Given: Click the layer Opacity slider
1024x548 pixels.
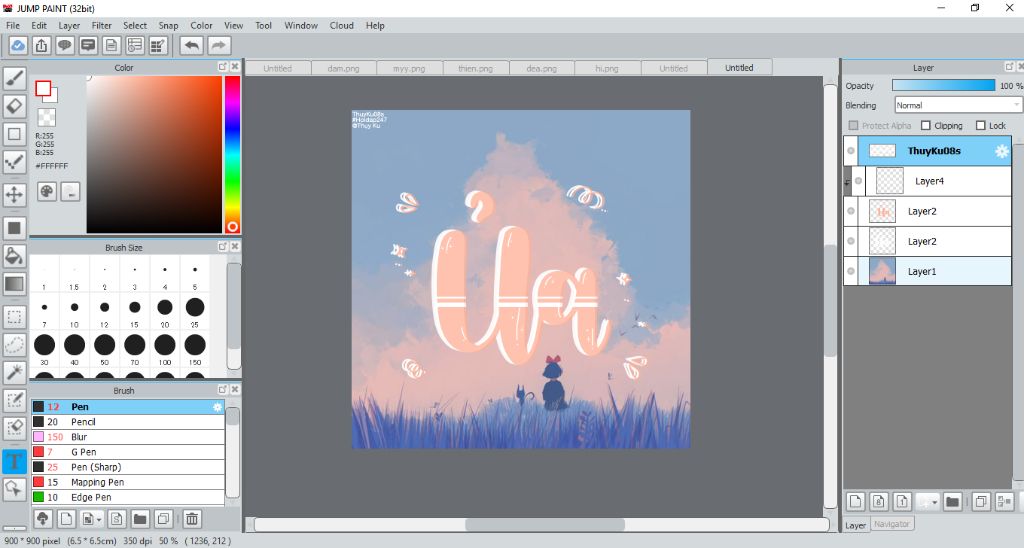Looking at the screenshot, I should [943, 86].
